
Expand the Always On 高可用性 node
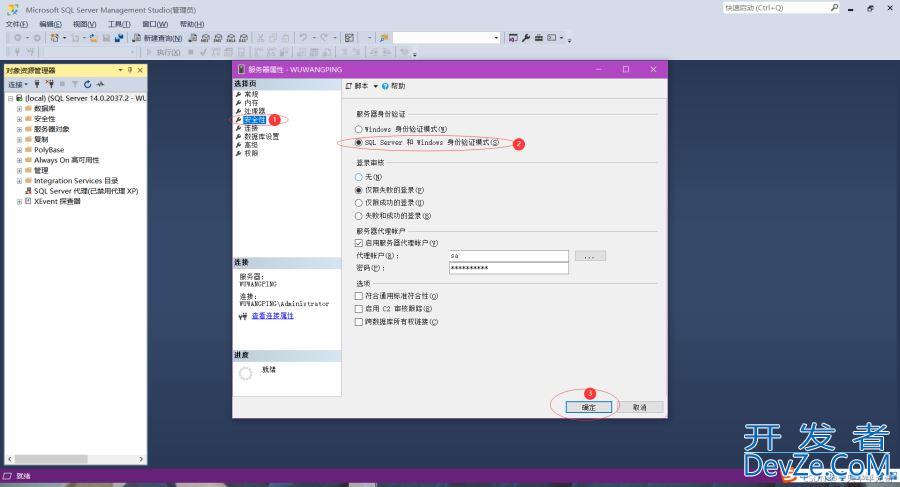click(19, 160)
